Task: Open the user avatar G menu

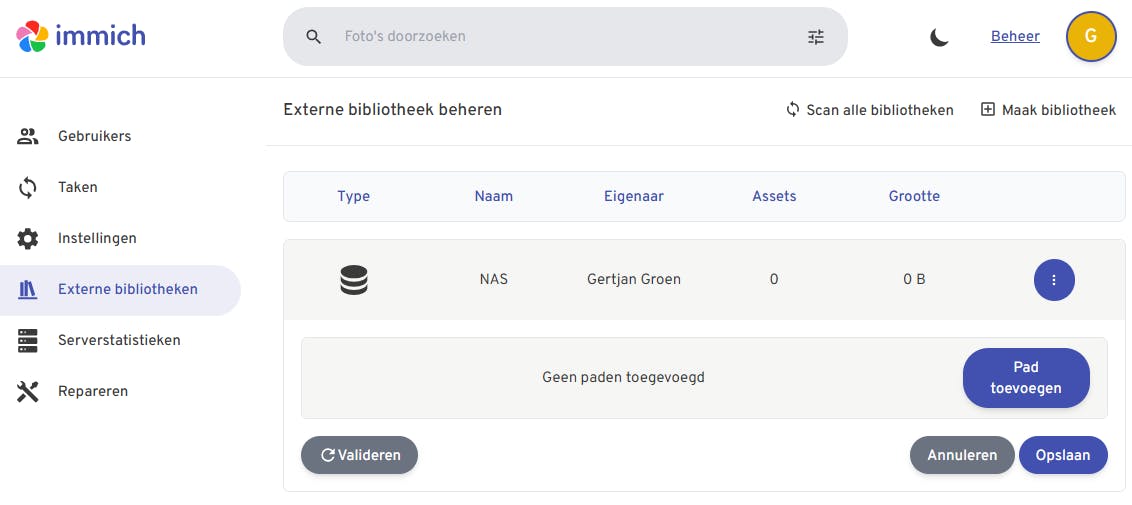Action: (1091, 37)
